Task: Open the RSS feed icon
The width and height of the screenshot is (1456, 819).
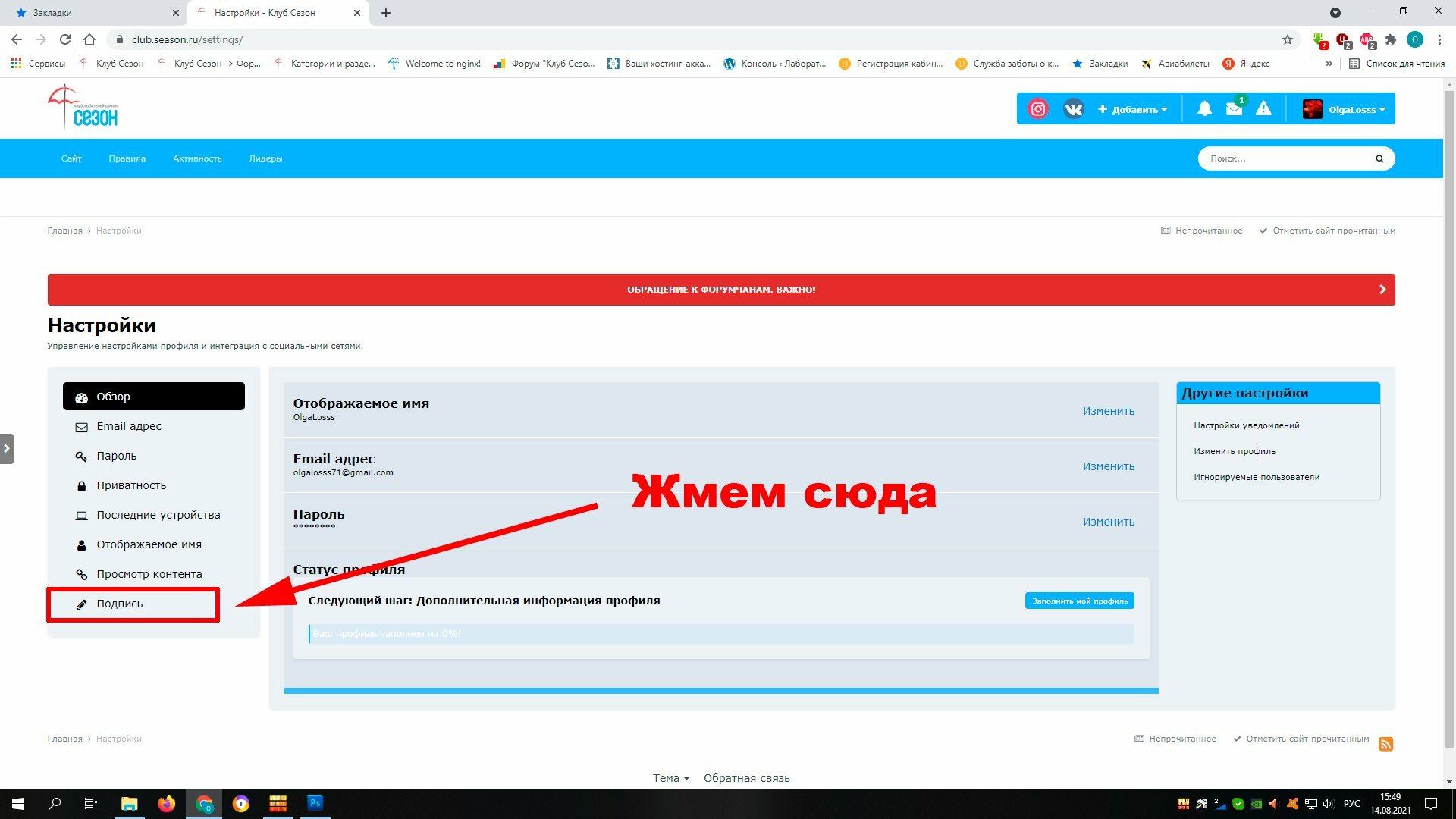Action: [x=1385, y=744]
